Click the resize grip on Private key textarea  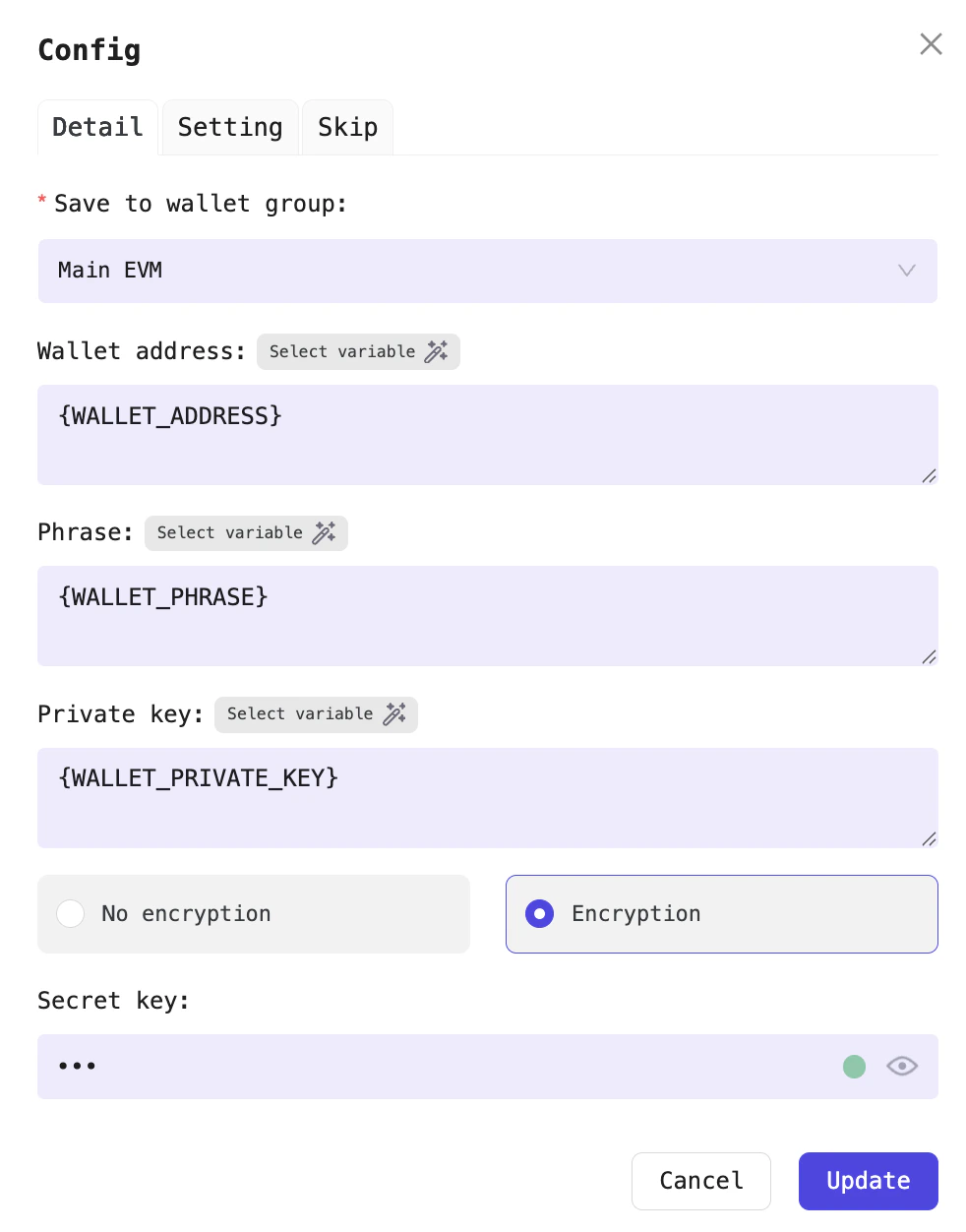point(929,839)
